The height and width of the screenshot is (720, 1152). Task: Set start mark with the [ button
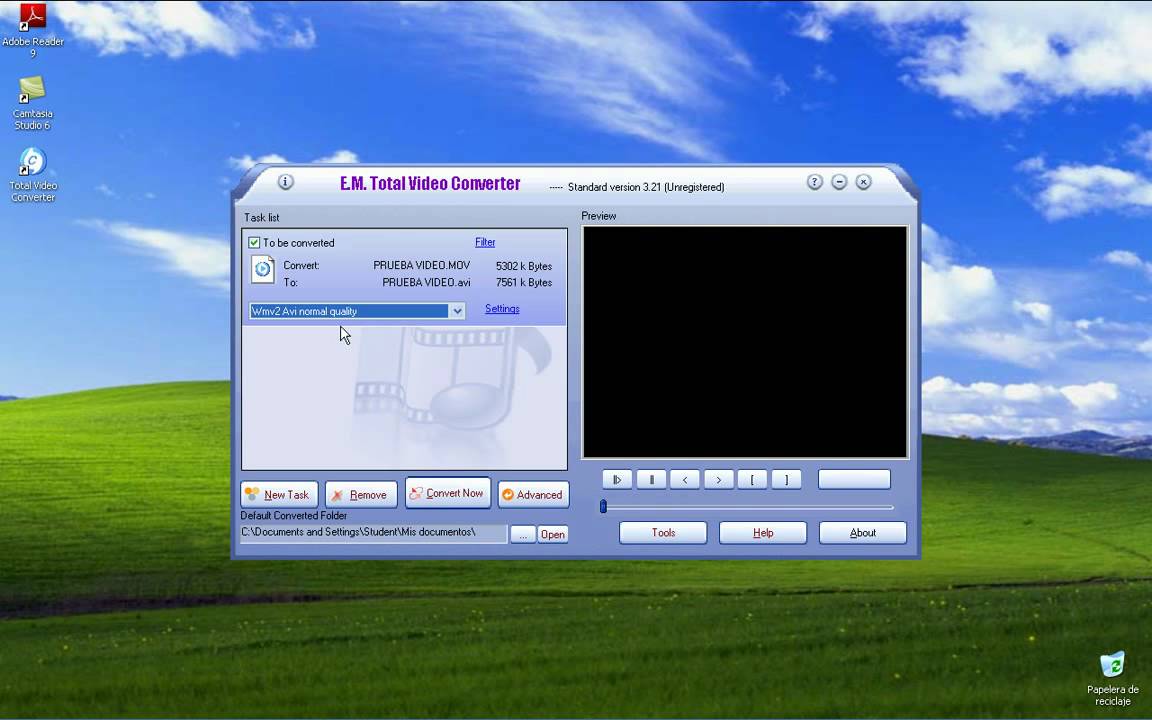point(752,480)
